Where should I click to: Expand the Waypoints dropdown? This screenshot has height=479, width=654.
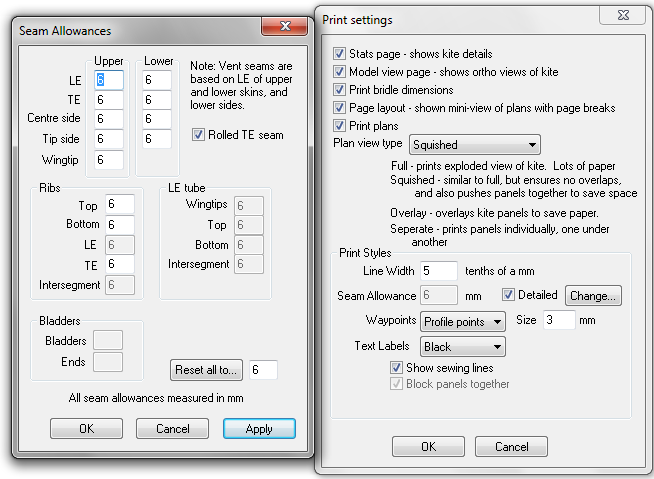click(x=463, y=321)
